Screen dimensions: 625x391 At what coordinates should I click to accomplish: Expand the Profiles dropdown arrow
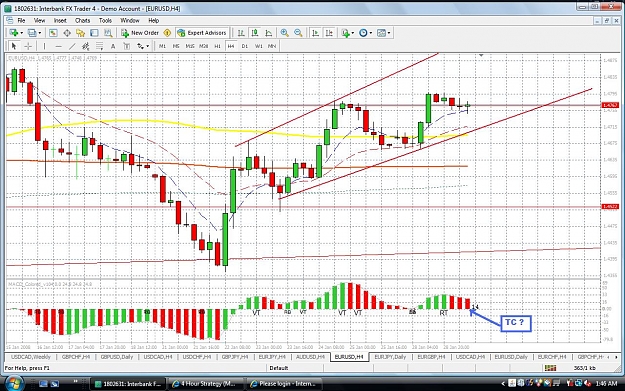pos(40,33)
